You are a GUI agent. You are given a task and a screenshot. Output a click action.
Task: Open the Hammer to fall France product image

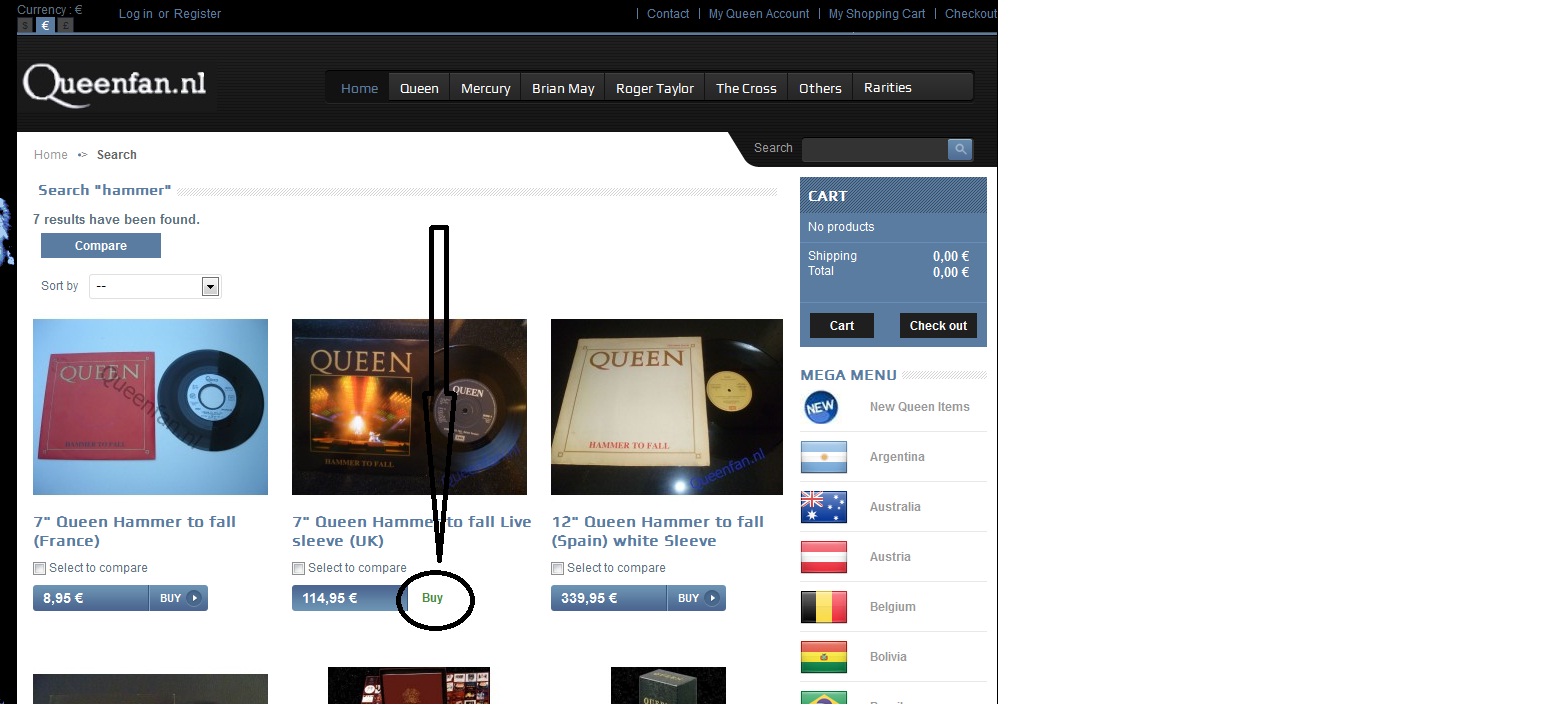point(150,407)
